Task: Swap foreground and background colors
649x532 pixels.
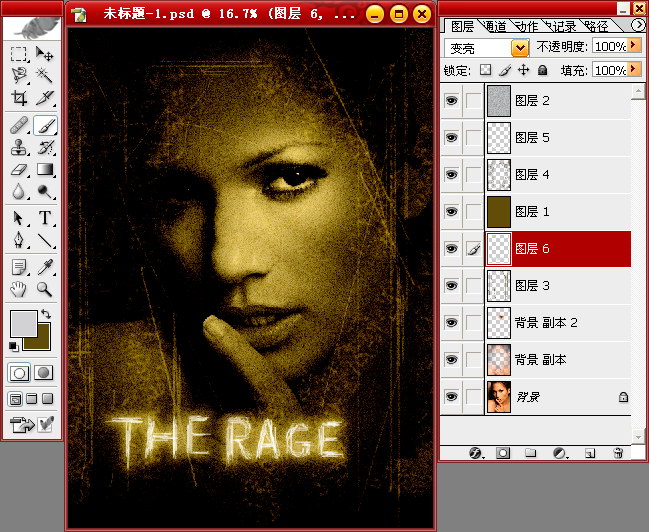Action: 46,314
